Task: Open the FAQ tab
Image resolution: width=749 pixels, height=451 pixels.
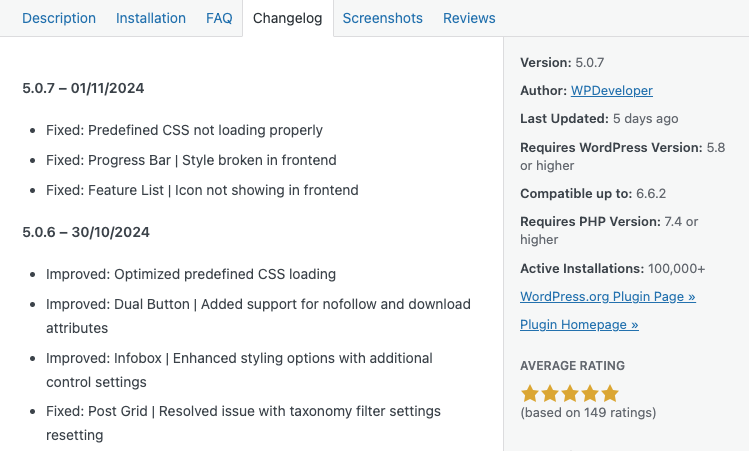Action: pos(219,18)
